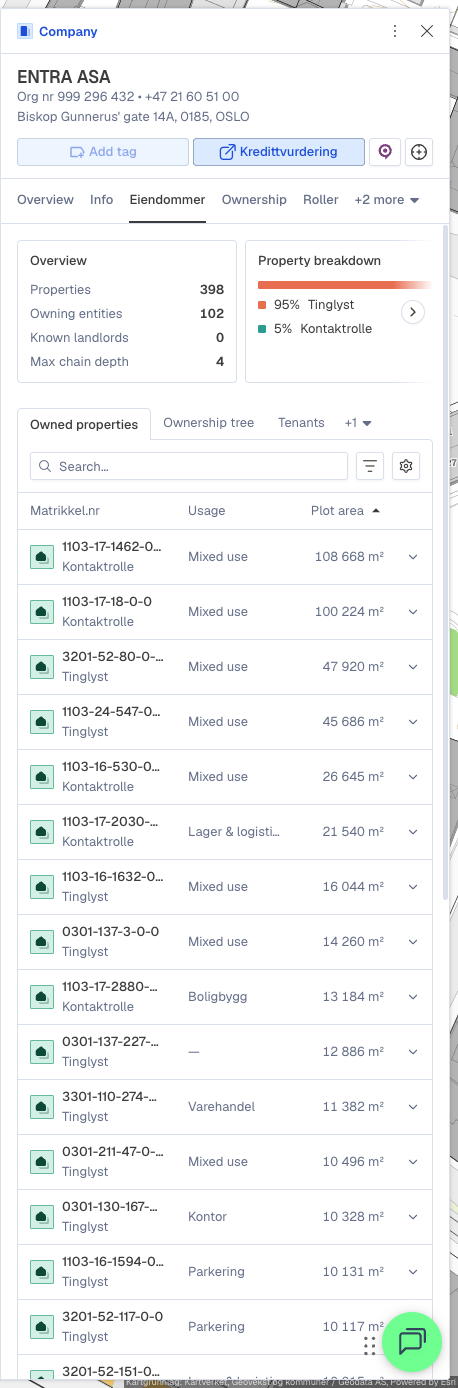The width and height of the screenshot is (458, 1388).
Task: Click property icon for 1103-16-1632
Action: [42, 887]
